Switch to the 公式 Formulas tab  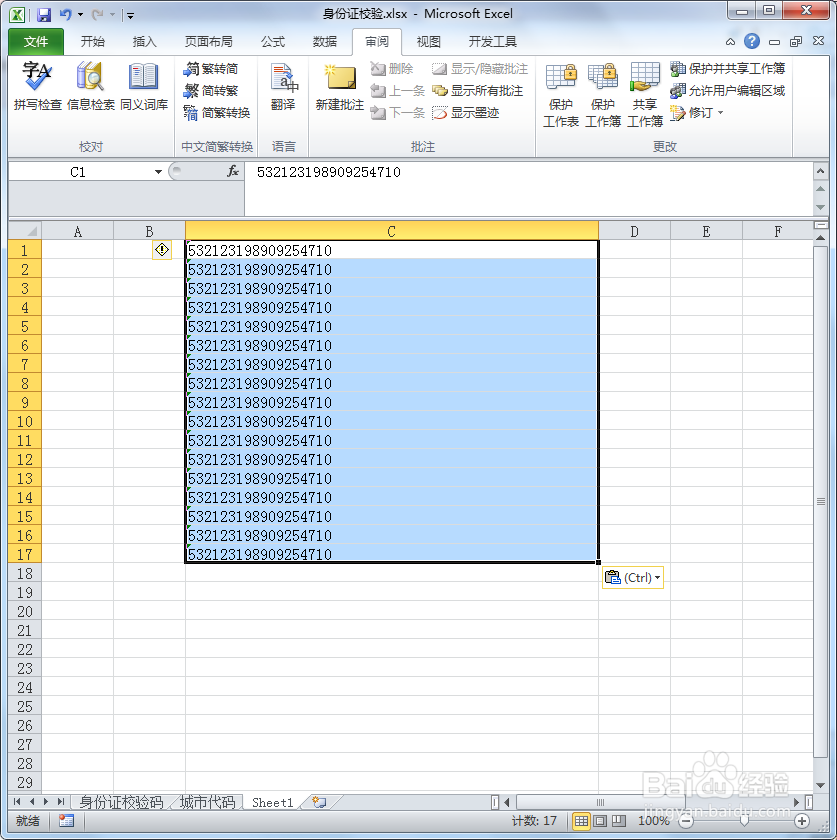point(273,41)
